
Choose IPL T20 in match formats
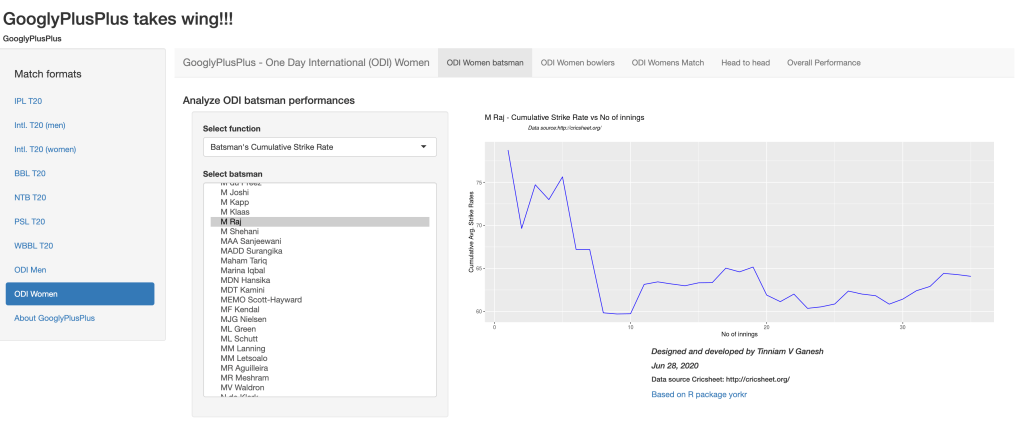(28, 101)
